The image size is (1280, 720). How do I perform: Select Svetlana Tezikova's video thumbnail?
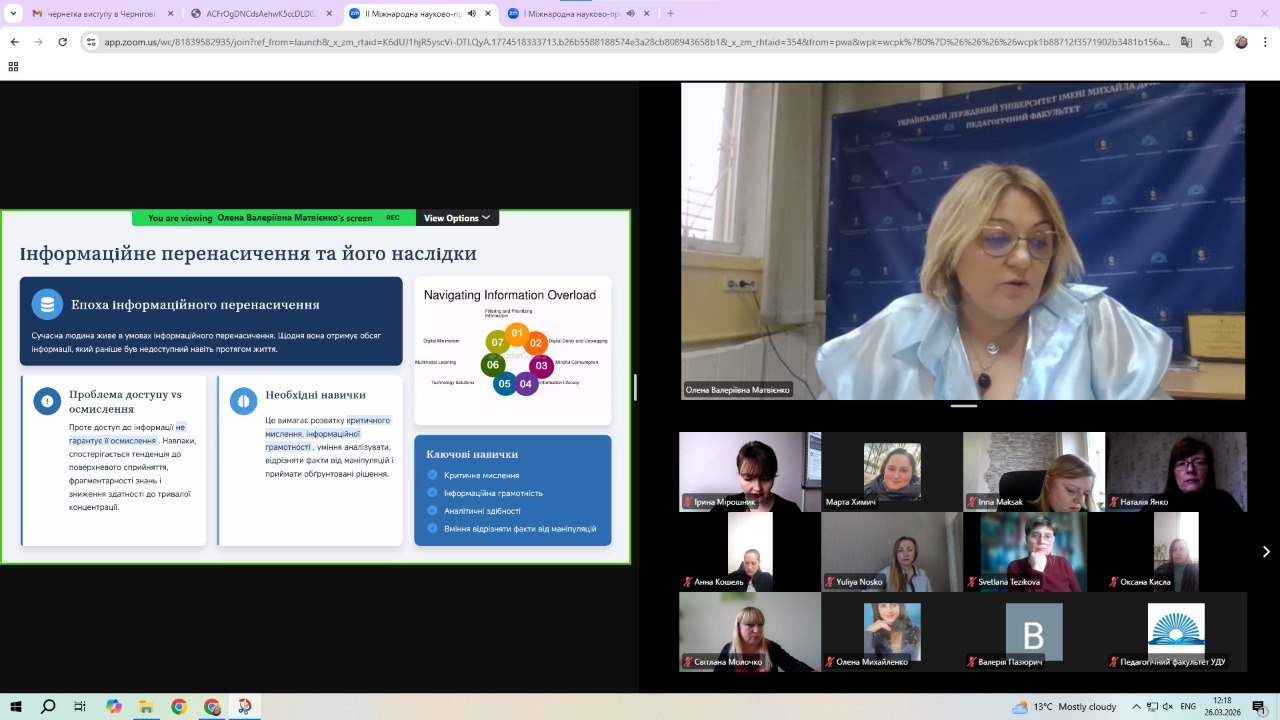tap(1034, 551)
